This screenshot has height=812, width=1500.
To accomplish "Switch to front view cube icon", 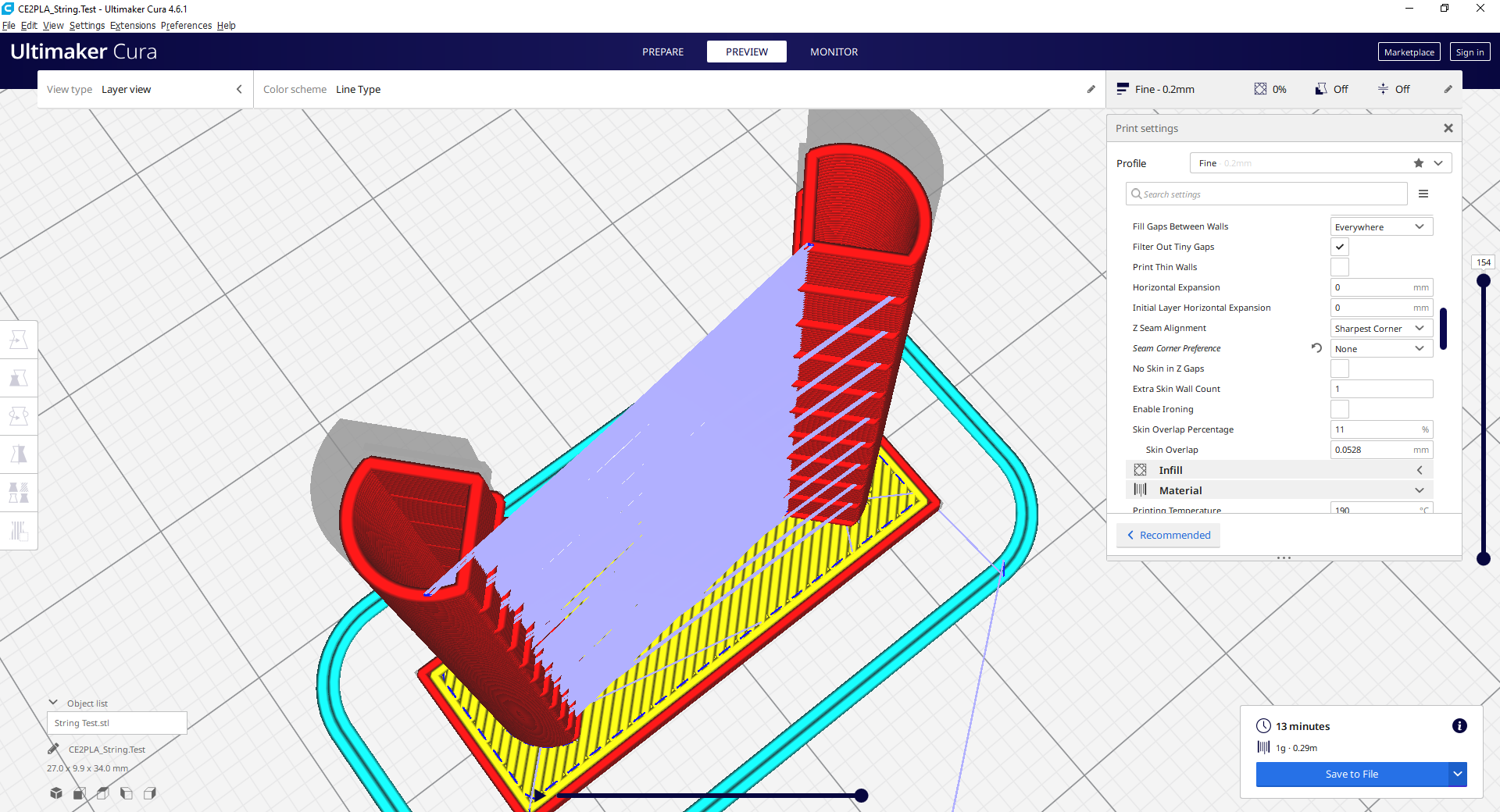I will 79,793.
